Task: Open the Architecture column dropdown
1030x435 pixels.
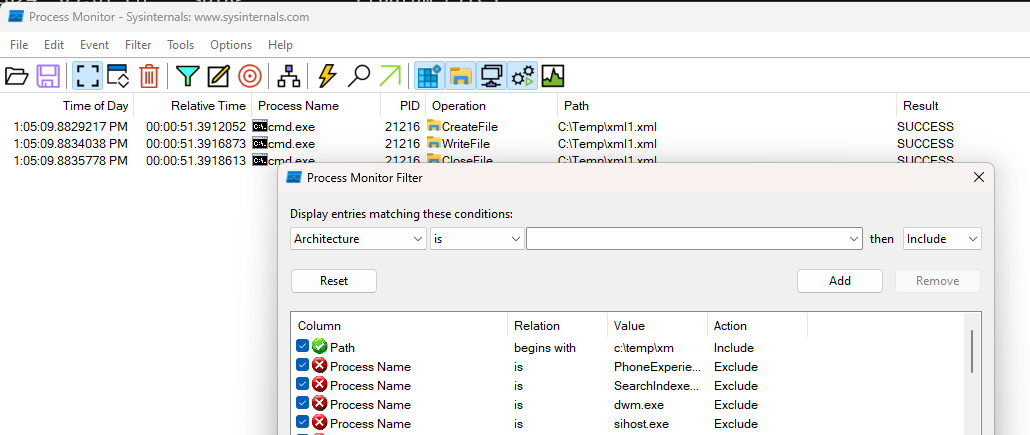Action: point(359,239)
